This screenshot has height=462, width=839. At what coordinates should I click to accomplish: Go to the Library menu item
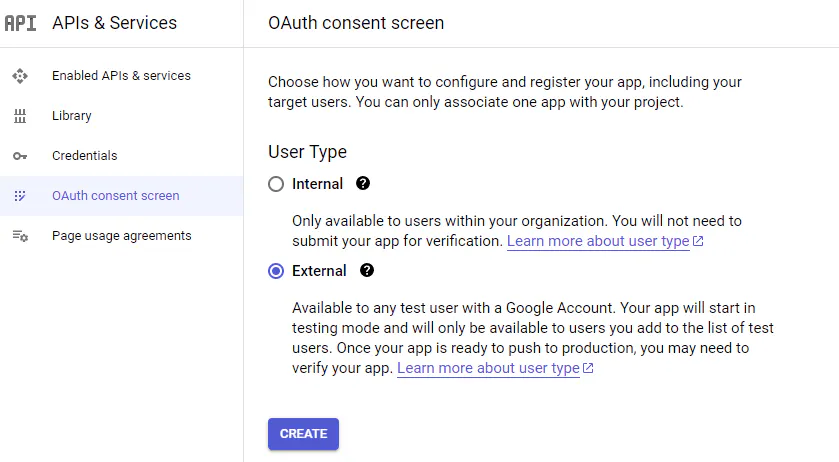(72, 116)
